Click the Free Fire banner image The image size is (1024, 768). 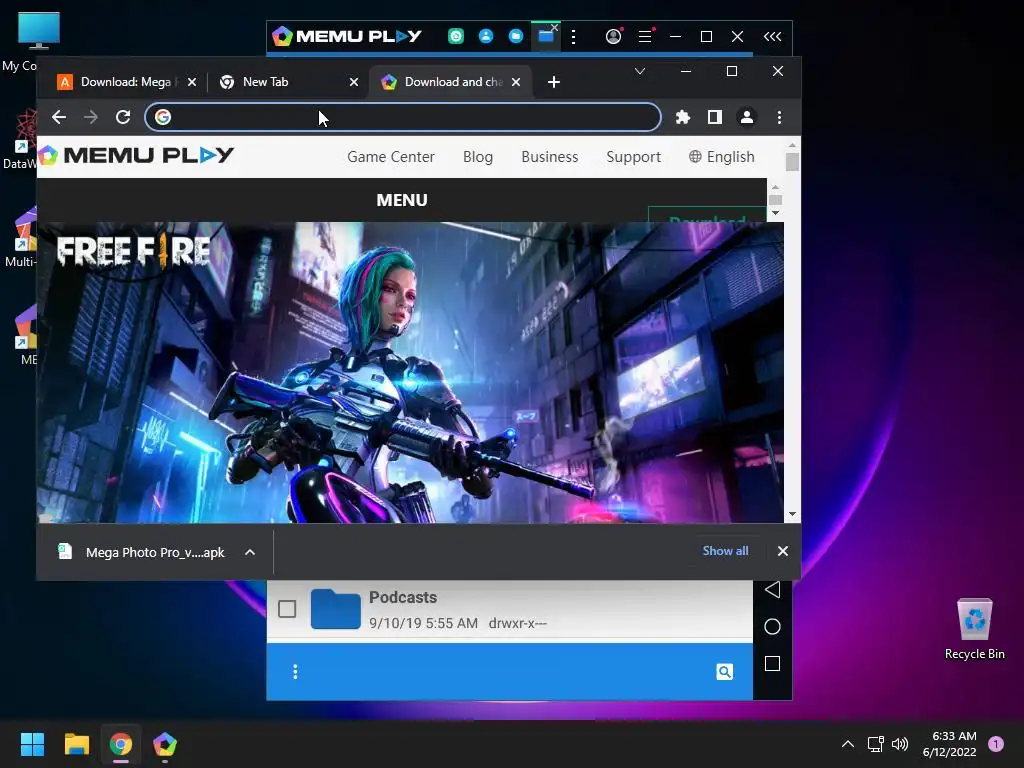click(410, 372)
